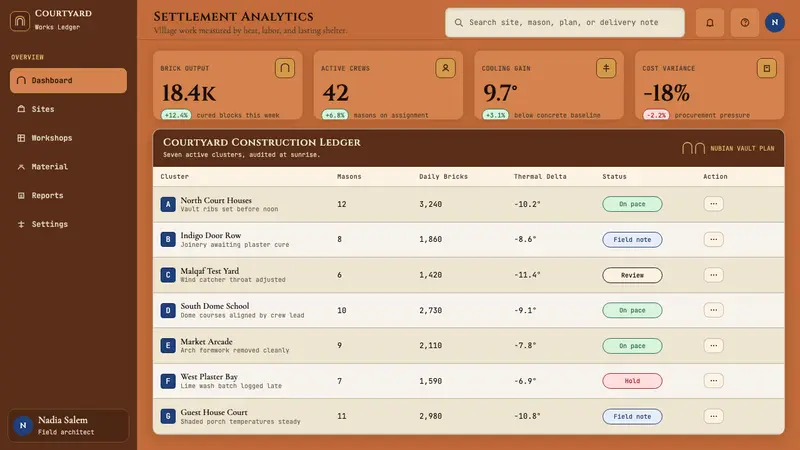Image resolution: width=800 pixels, height=450 pixels.
Task: Click daily bricks value 3,240
Action: pyautogui.click(x=431, y=204)
